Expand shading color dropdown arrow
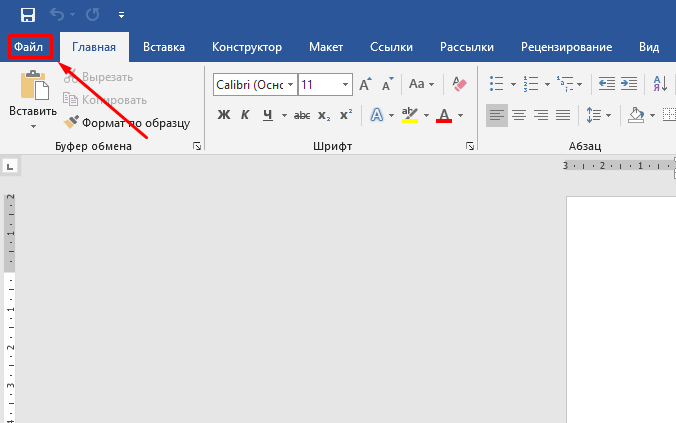The image size is (676, 423). (x=652, y=115)
